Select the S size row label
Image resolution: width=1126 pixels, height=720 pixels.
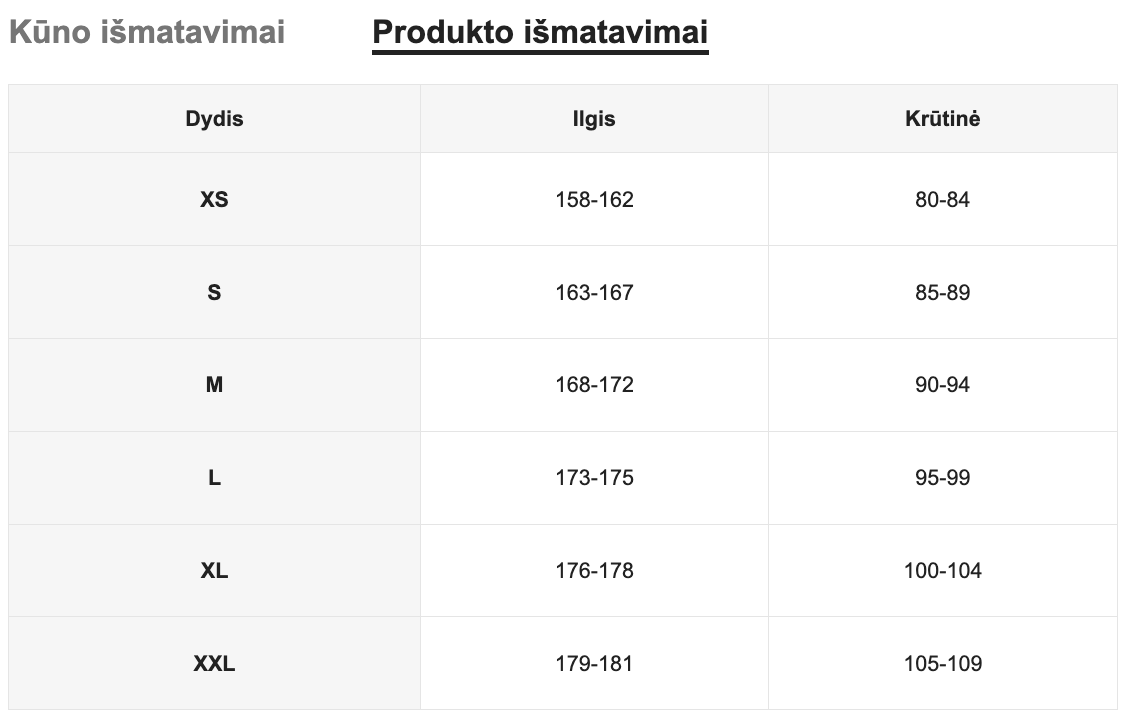[x=214, y=293]
